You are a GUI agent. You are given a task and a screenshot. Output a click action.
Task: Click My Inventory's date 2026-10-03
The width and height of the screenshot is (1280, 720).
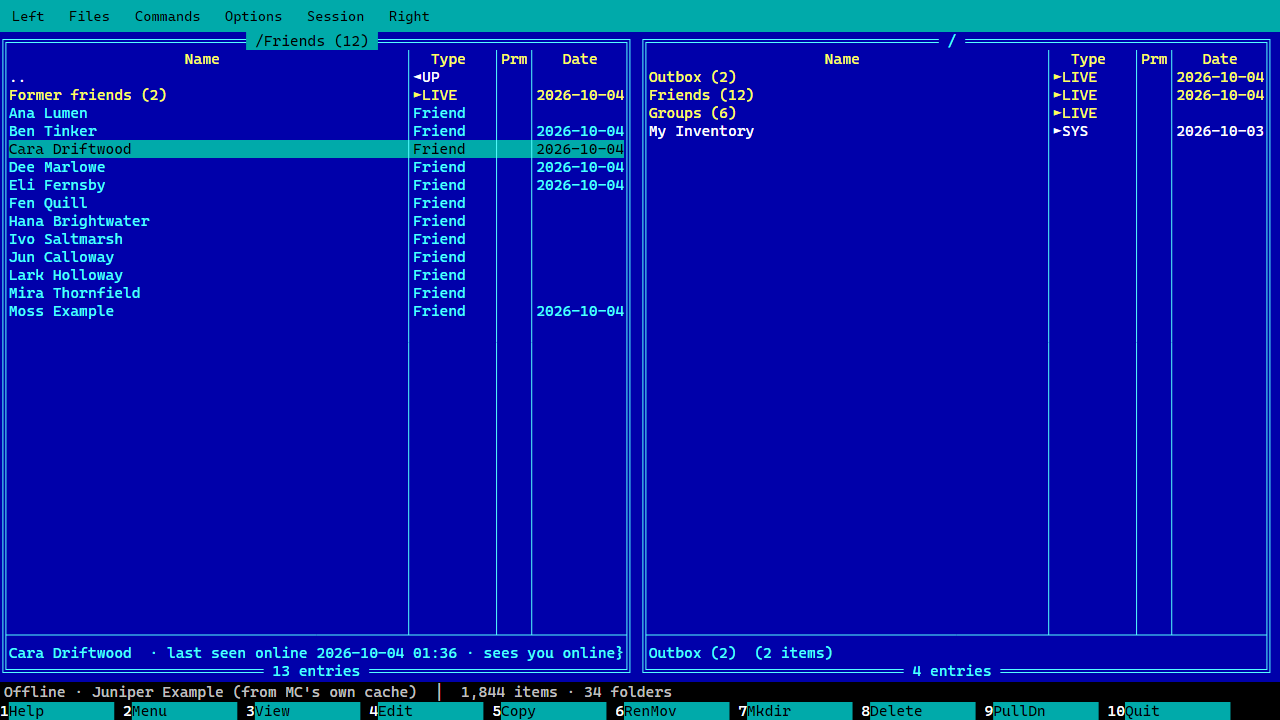(x=1220, y=131)
